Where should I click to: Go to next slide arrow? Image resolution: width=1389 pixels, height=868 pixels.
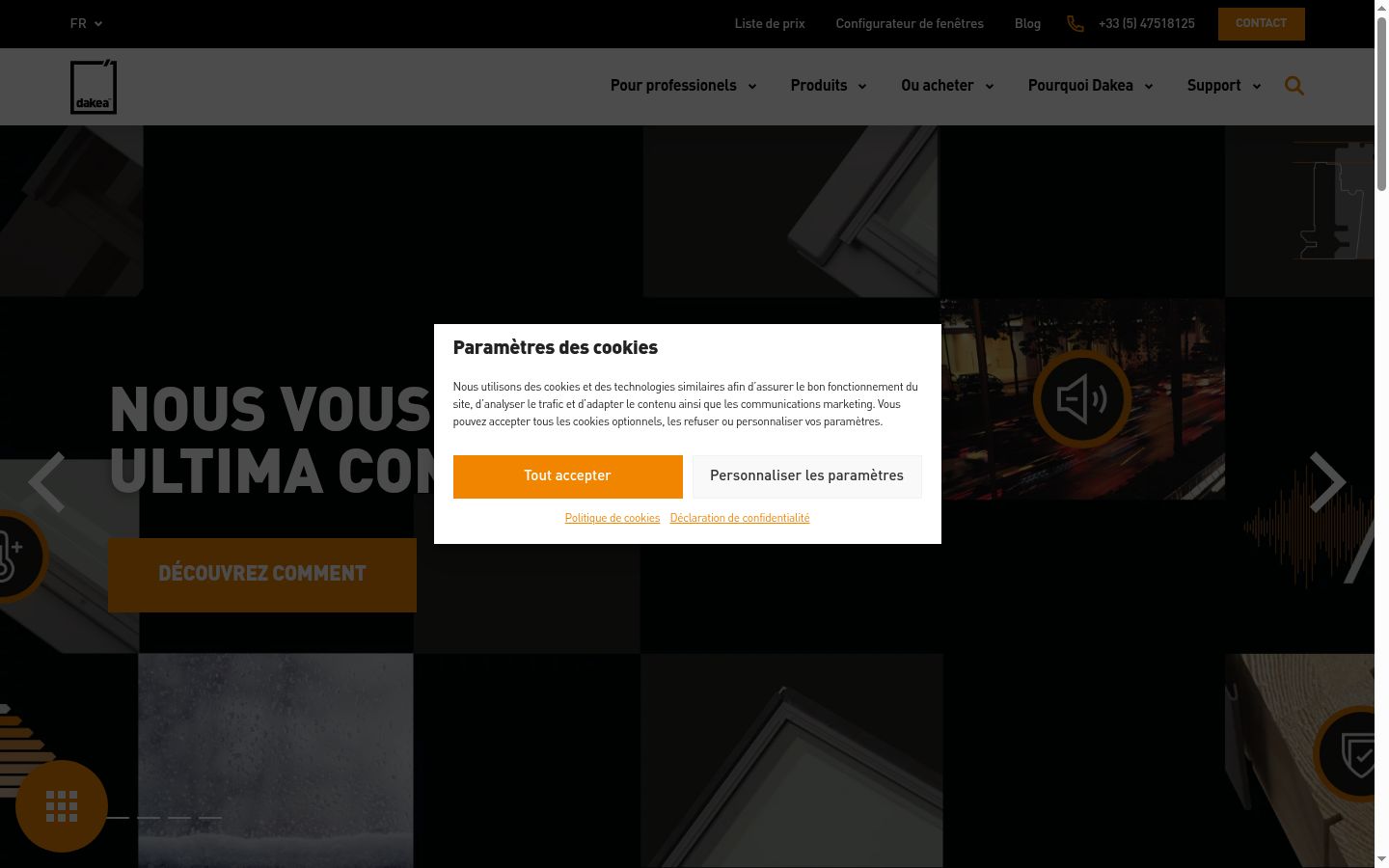click(x=1327, y=481)
